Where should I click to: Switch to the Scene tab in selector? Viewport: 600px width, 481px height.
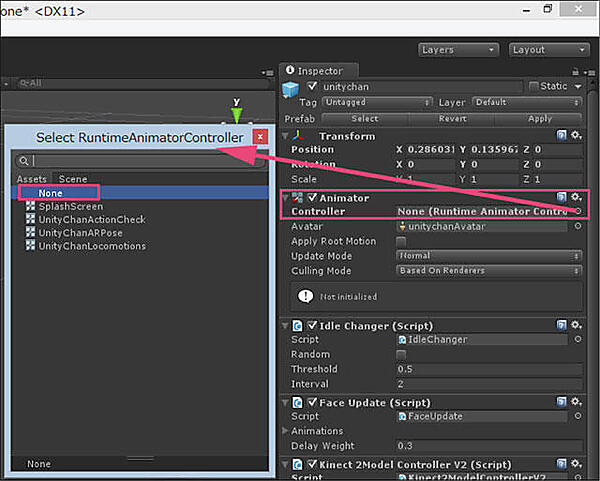pos(72,179)
